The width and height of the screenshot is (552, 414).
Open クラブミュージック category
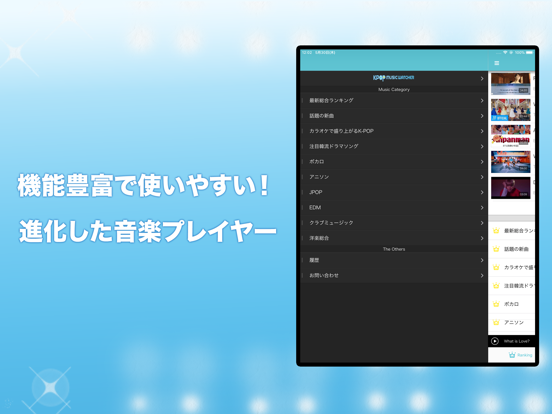[x=394, y=223]
